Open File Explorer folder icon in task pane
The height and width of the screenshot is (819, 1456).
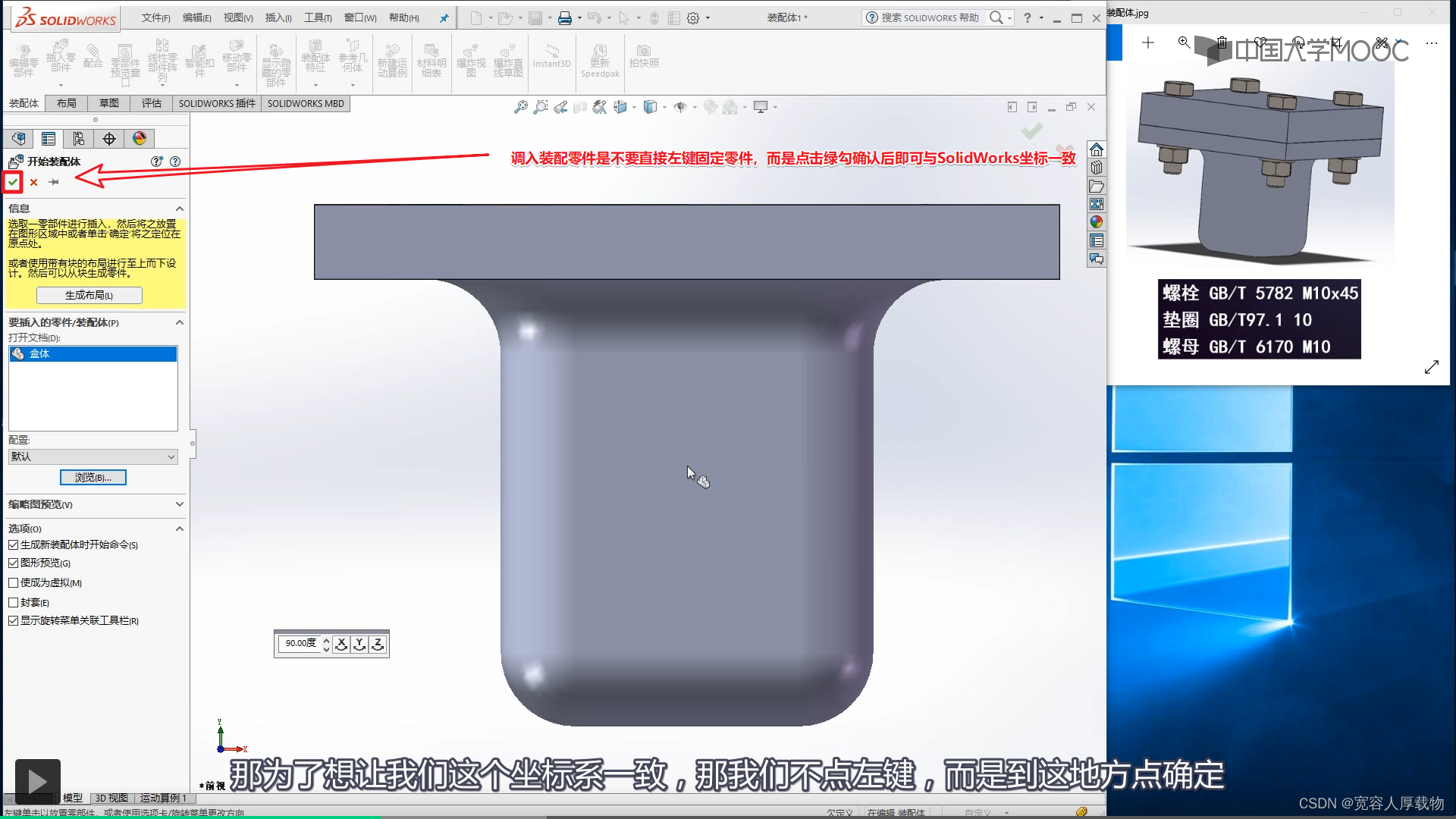click(1097, 186)
